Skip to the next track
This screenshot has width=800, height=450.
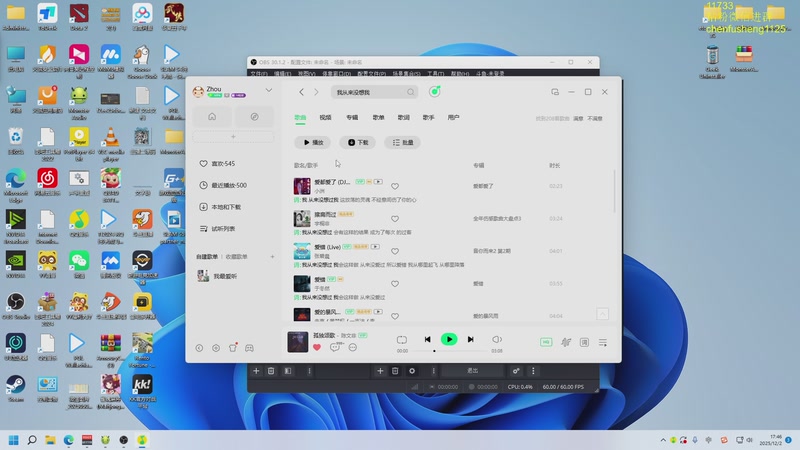tap(470, 339)
